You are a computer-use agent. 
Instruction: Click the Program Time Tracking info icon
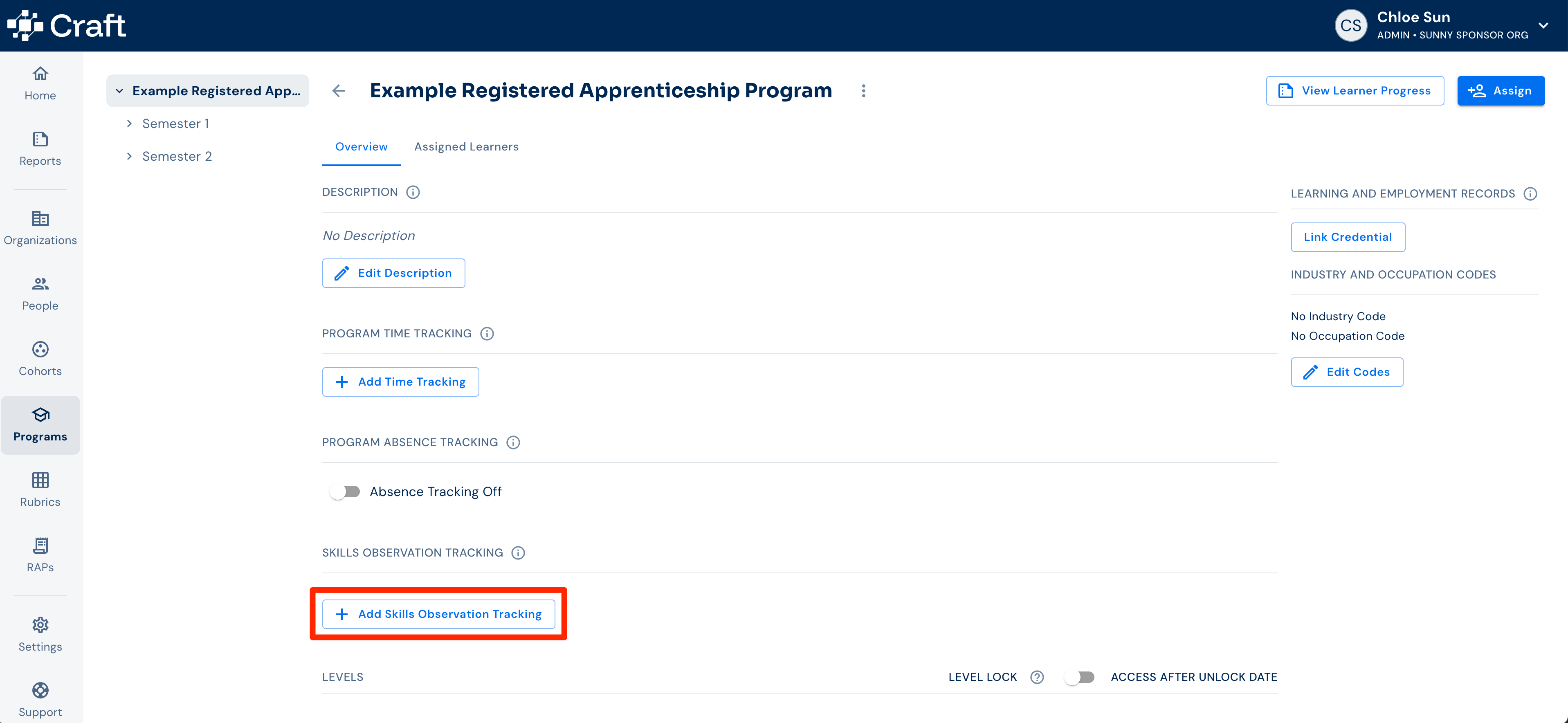click(x=487, y=334)
